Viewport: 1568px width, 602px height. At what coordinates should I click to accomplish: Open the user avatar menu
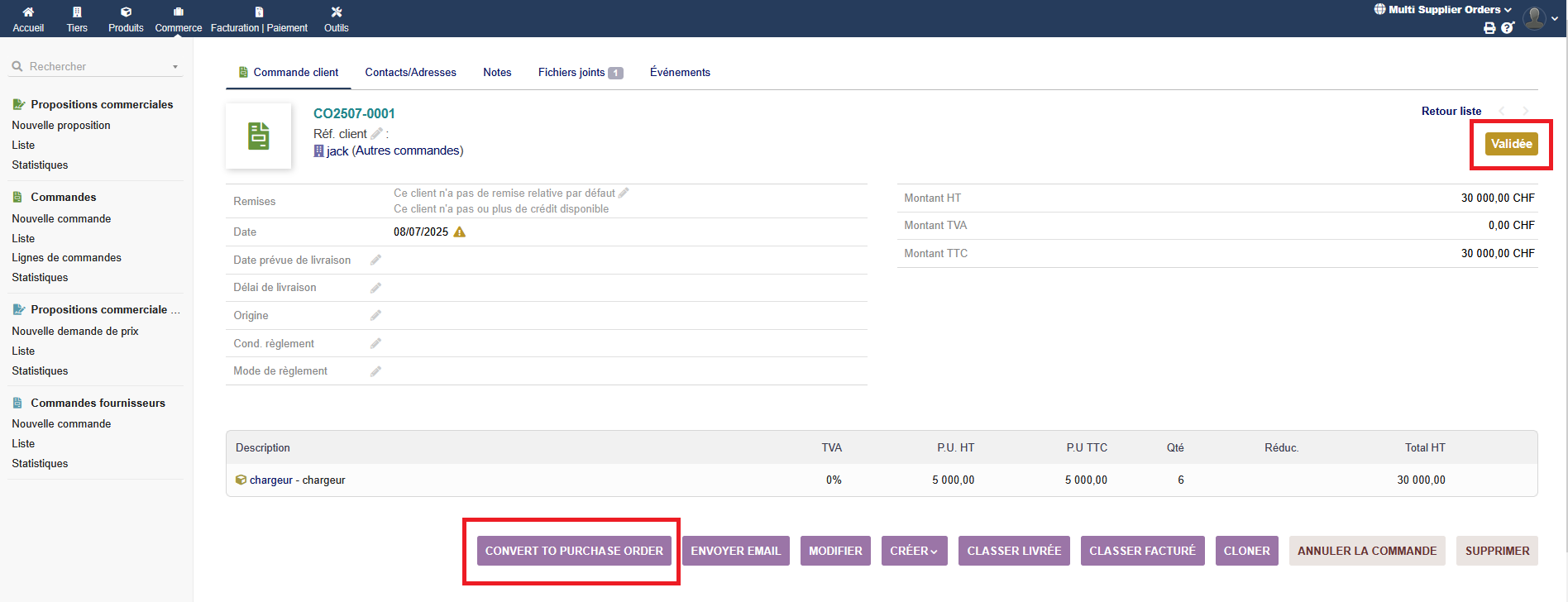pos(1536,18)
